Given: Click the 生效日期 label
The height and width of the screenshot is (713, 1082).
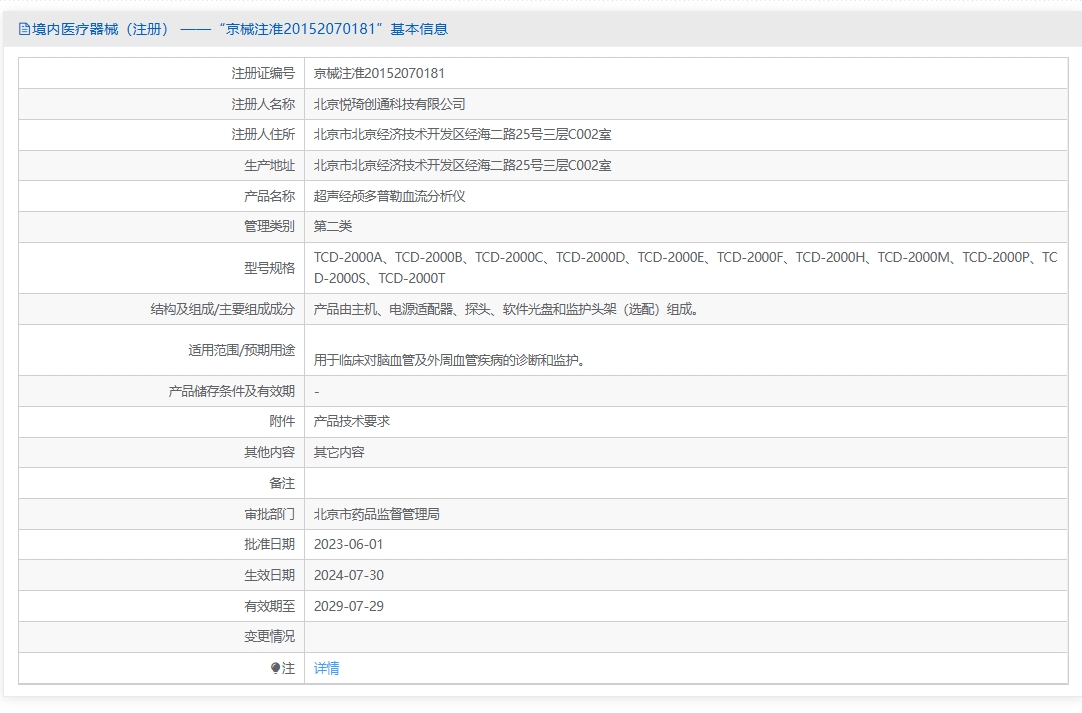Looking at the screenshot, I should click(269, 576).
